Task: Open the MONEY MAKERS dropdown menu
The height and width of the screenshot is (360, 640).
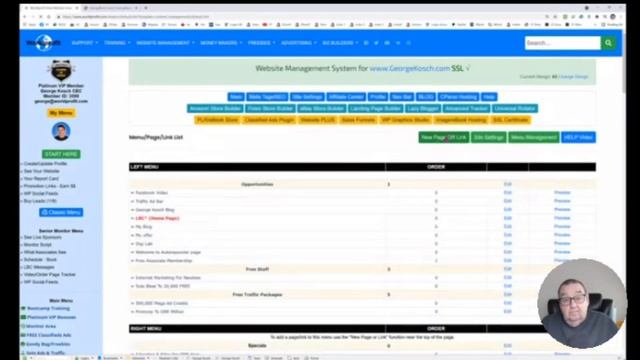Action: click(x=221, y=43)
